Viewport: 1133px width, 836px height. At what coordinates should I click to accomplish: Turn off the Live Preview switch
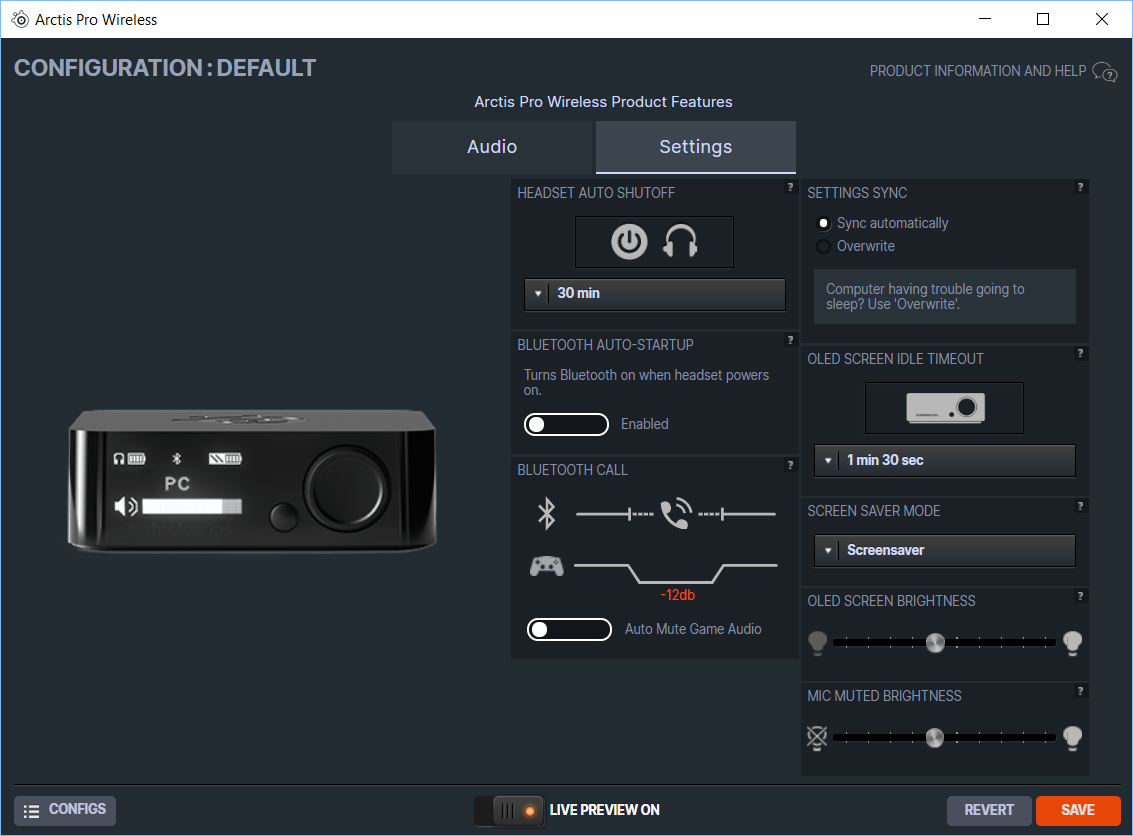pyautogui.click(x=510, y=811)
